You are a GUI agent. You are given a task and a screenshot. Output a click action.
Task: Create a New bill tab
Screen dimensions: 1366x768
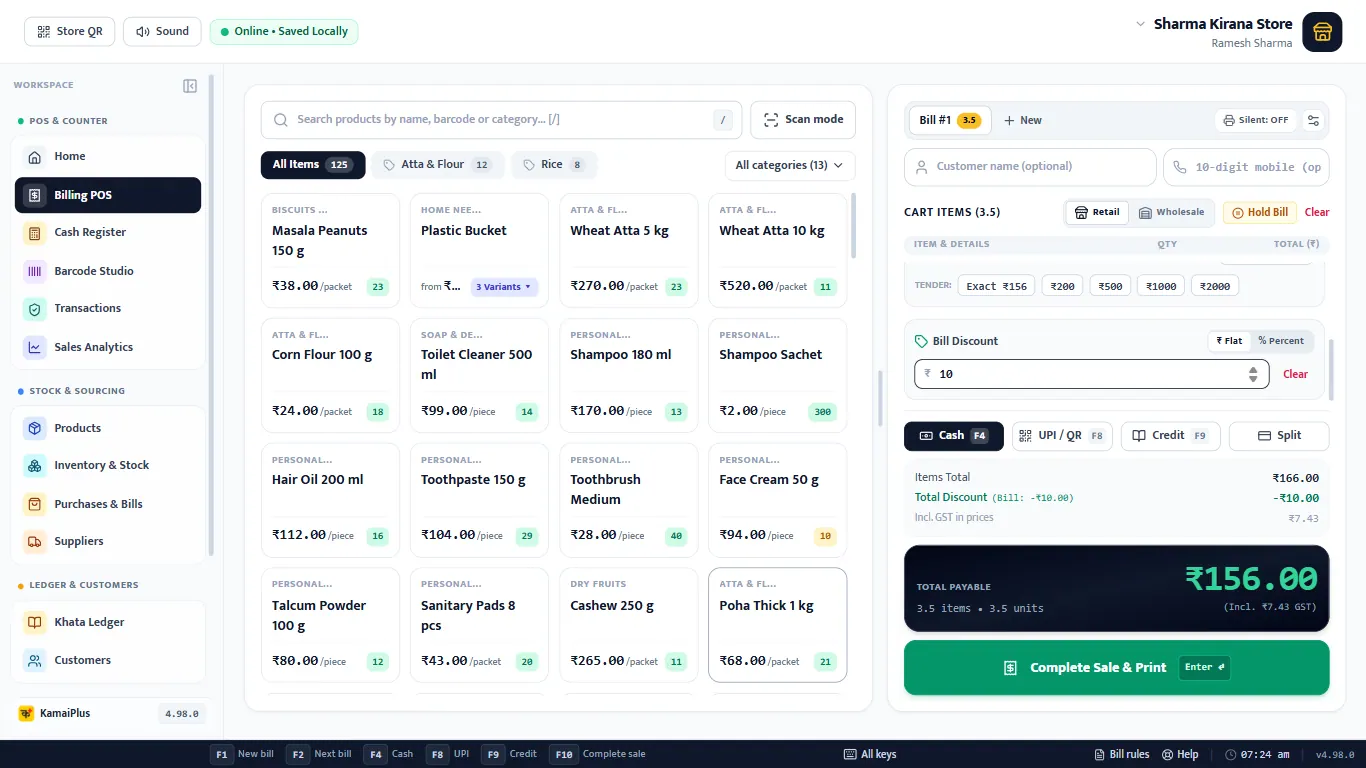pyautogui.click(x=1022, y=120)
